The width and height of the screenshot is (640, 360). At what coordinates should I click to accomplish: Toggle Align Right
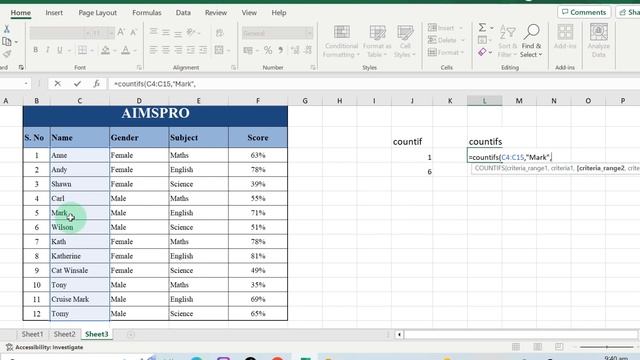178,50
